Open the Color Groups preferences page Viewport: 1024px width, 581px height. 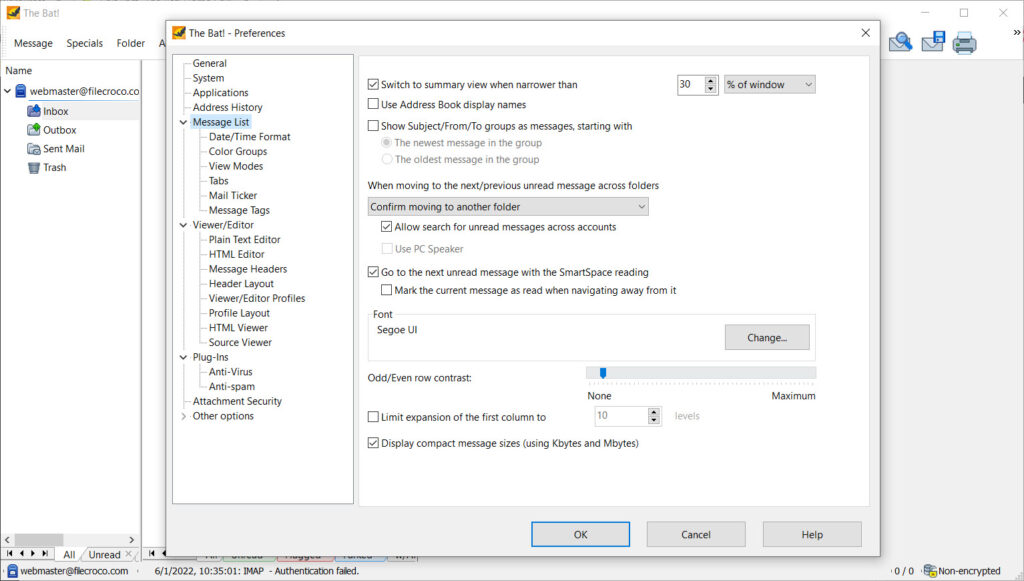point(238,151)
